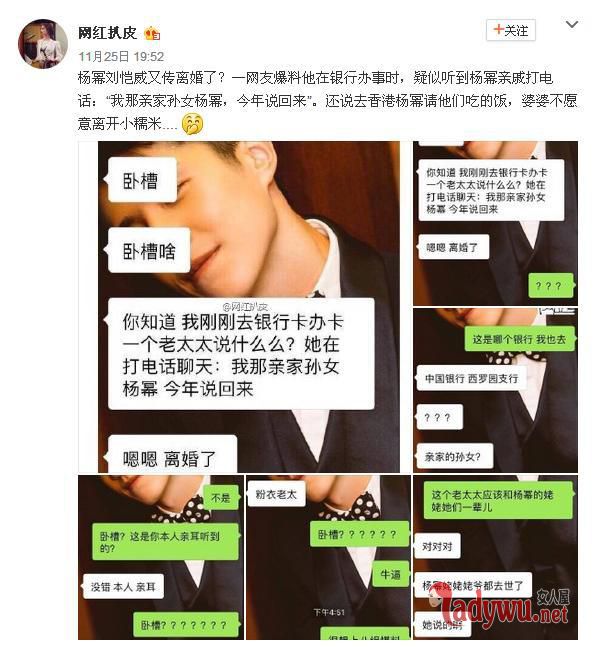Click the green 这是哪个银行 我也去 bubble
The width and height of the screenshot is (595, 647).
click(x=520, y=339)
